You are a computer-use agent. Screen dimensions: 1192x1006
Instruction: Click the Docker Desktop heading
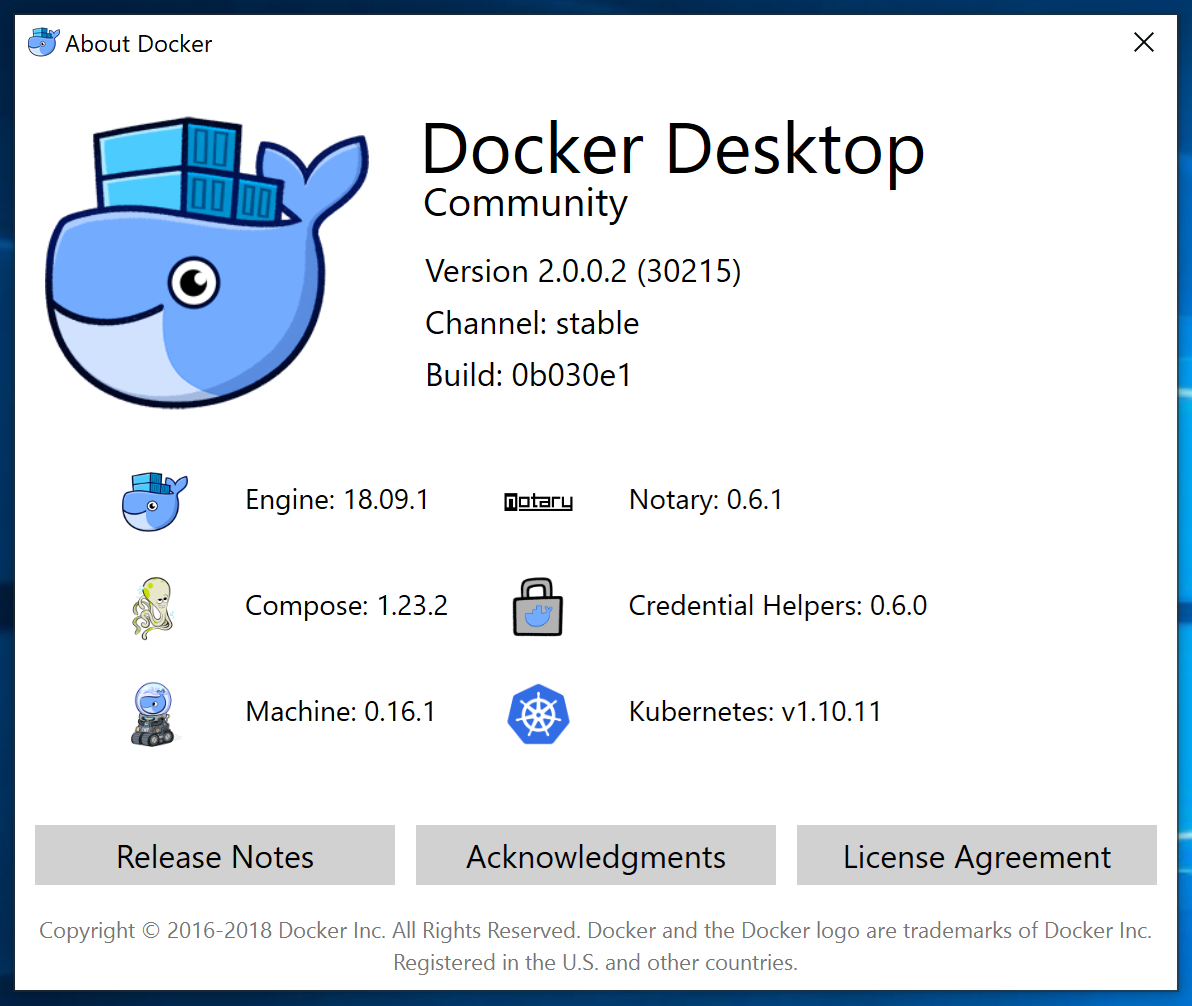tap(674, 148)
